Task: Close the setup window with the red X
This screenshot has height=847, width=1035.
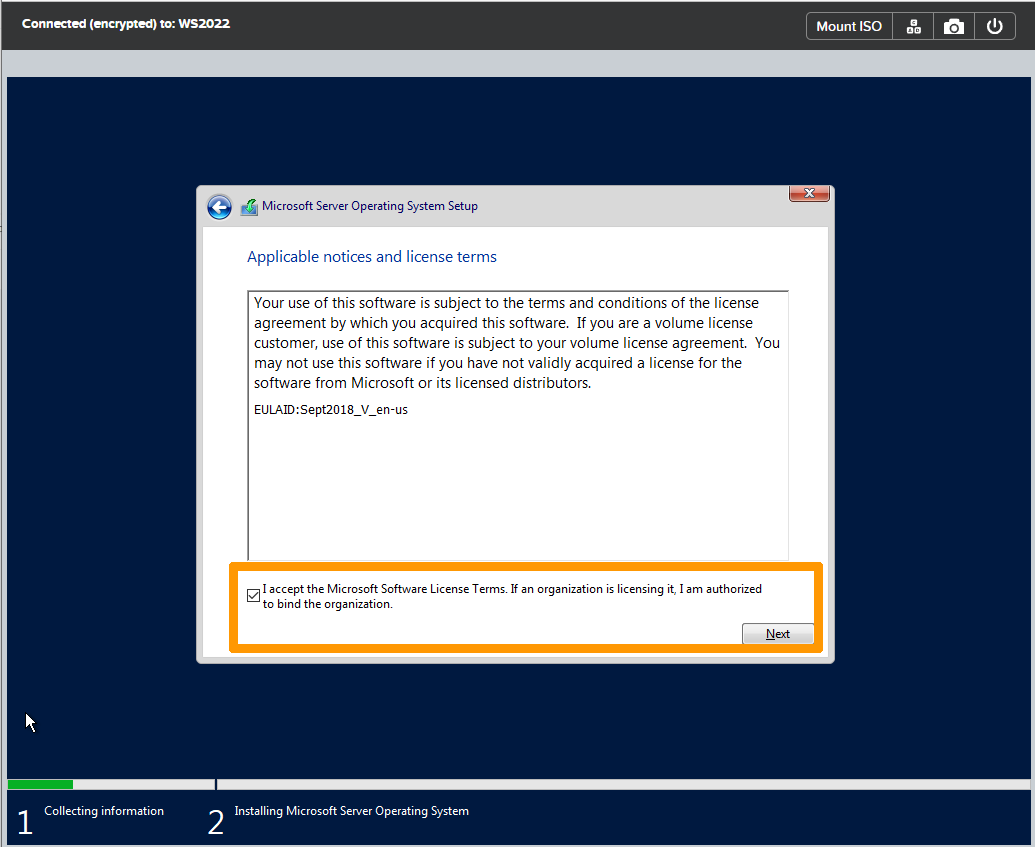Action: pyautogui.click(x=808, y=193)
